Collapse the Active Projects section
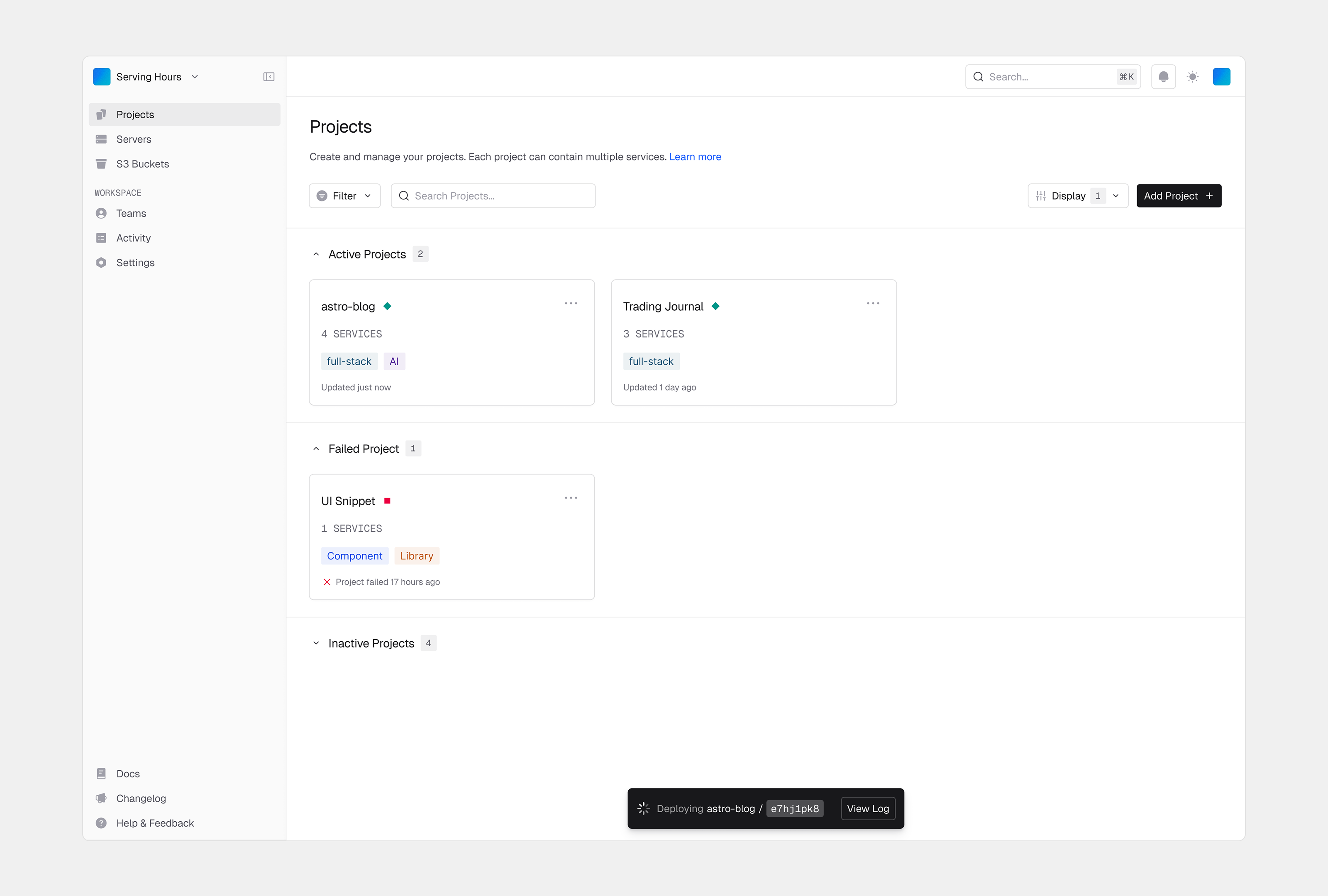 (x=317, y=253)
